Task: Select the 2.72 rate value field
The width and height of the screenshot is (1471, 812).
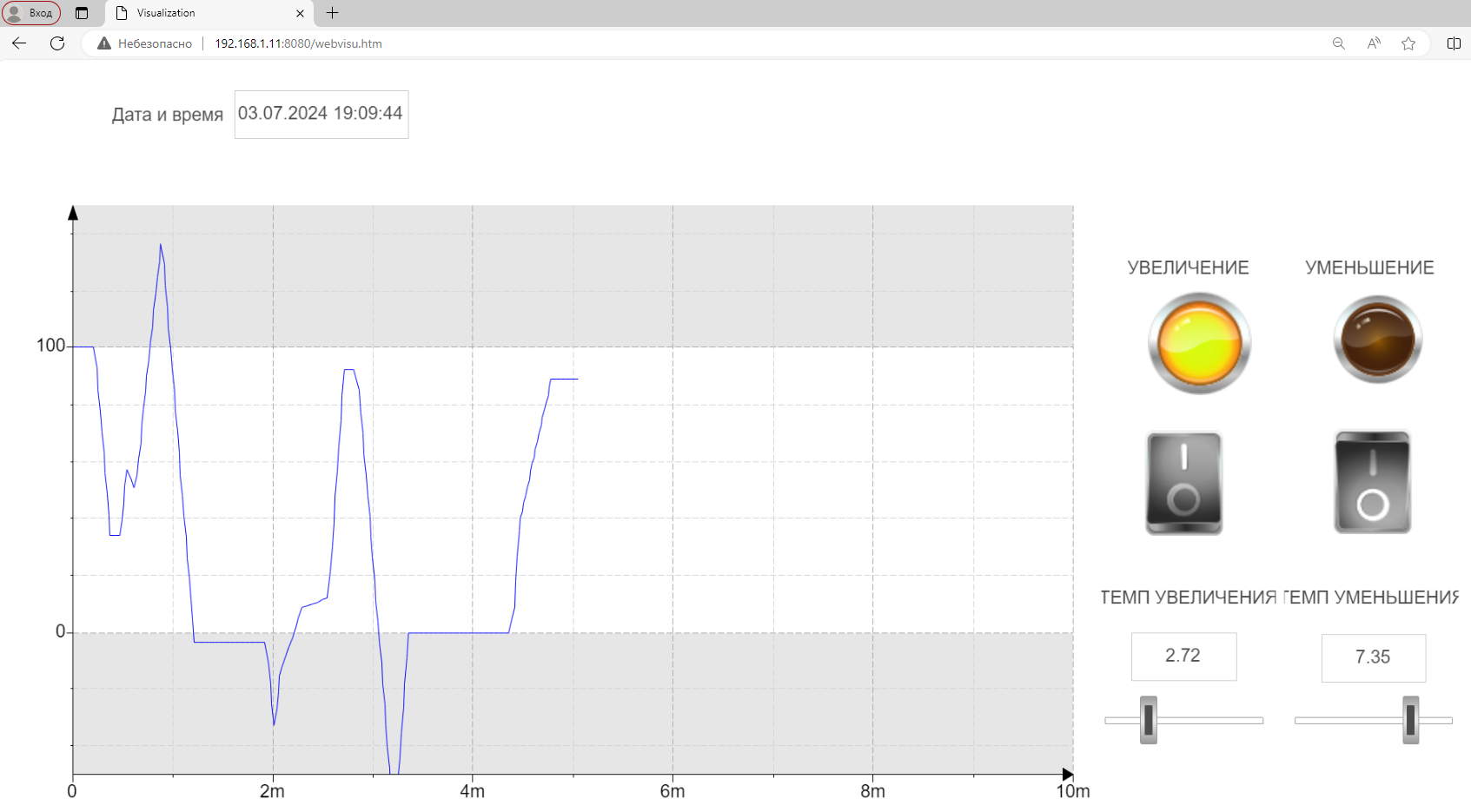Action: pos(1183,657)
